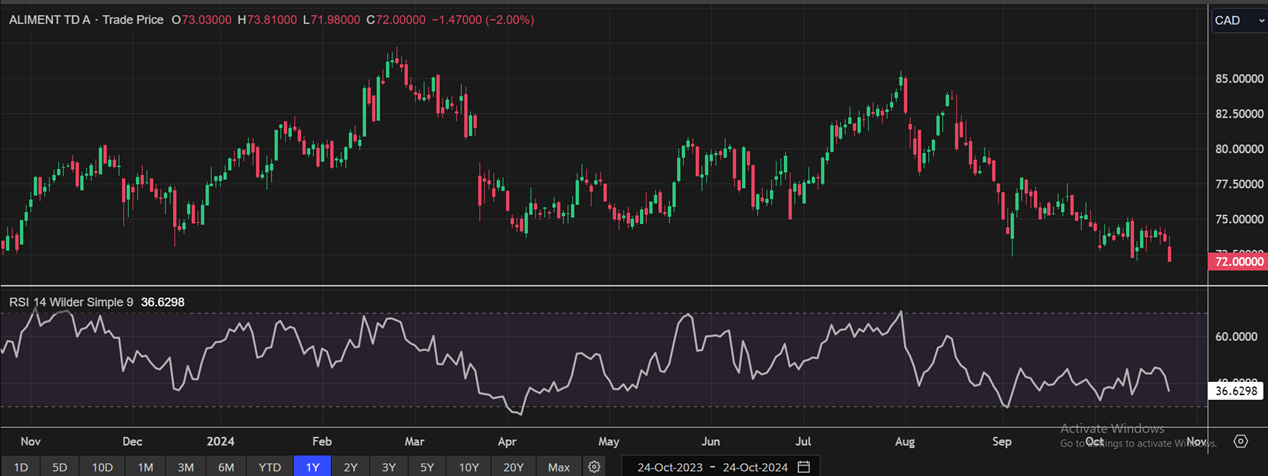The height and width of the screenshot is (476, 1268).
Task: Switch chart to 3M range
Action: 185,467
